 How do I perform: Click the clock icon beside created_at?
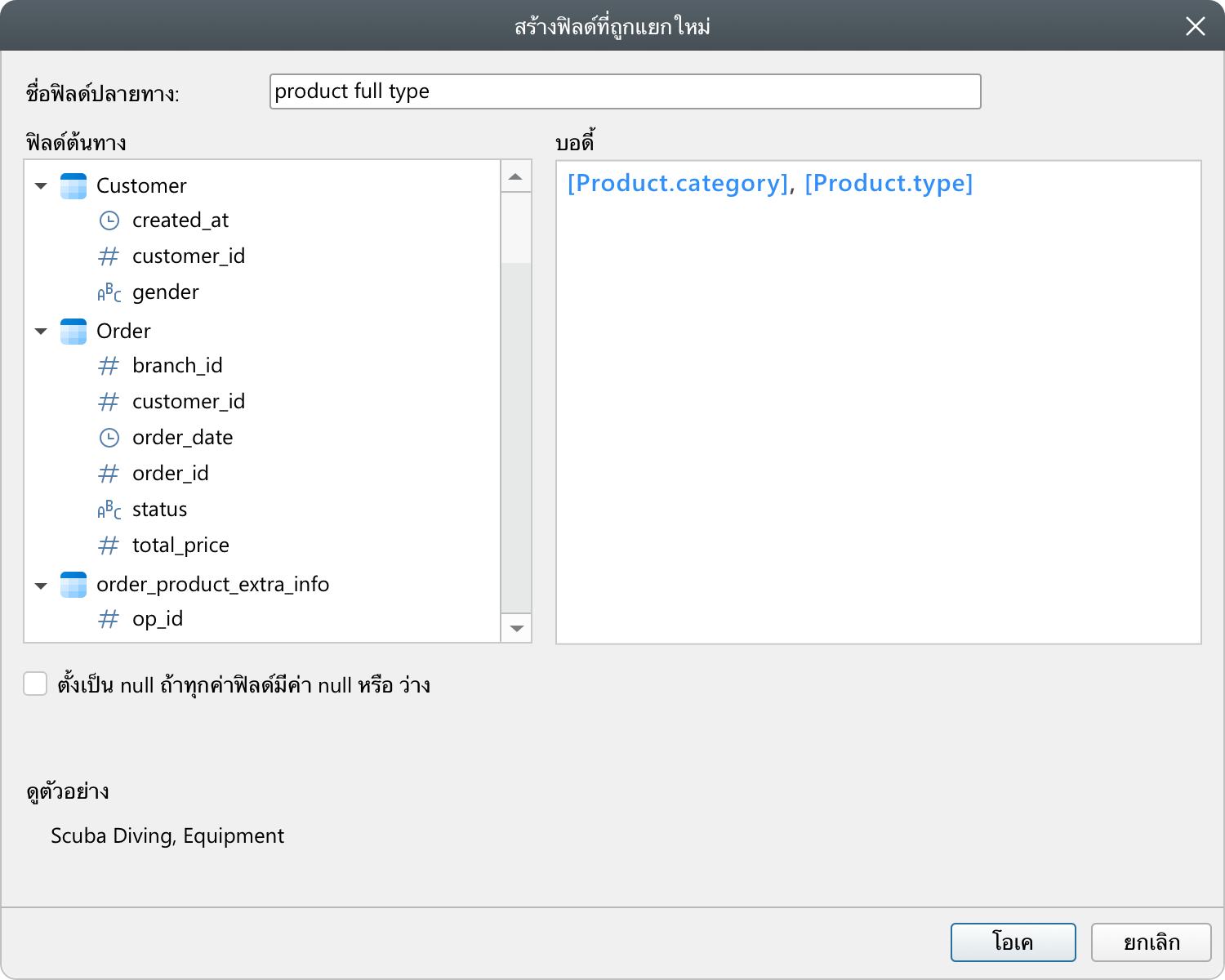pos(109,220)
